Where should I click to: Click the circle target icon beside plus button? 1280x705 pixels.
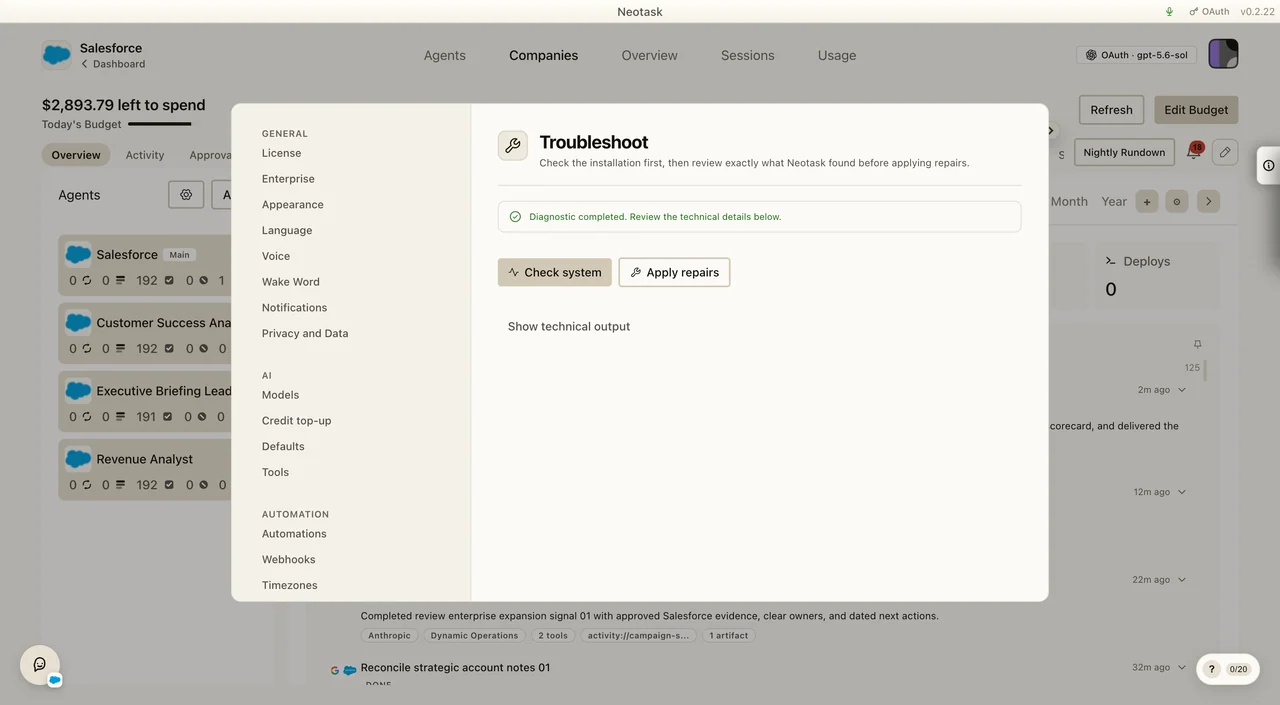[x=1176, y=201]
